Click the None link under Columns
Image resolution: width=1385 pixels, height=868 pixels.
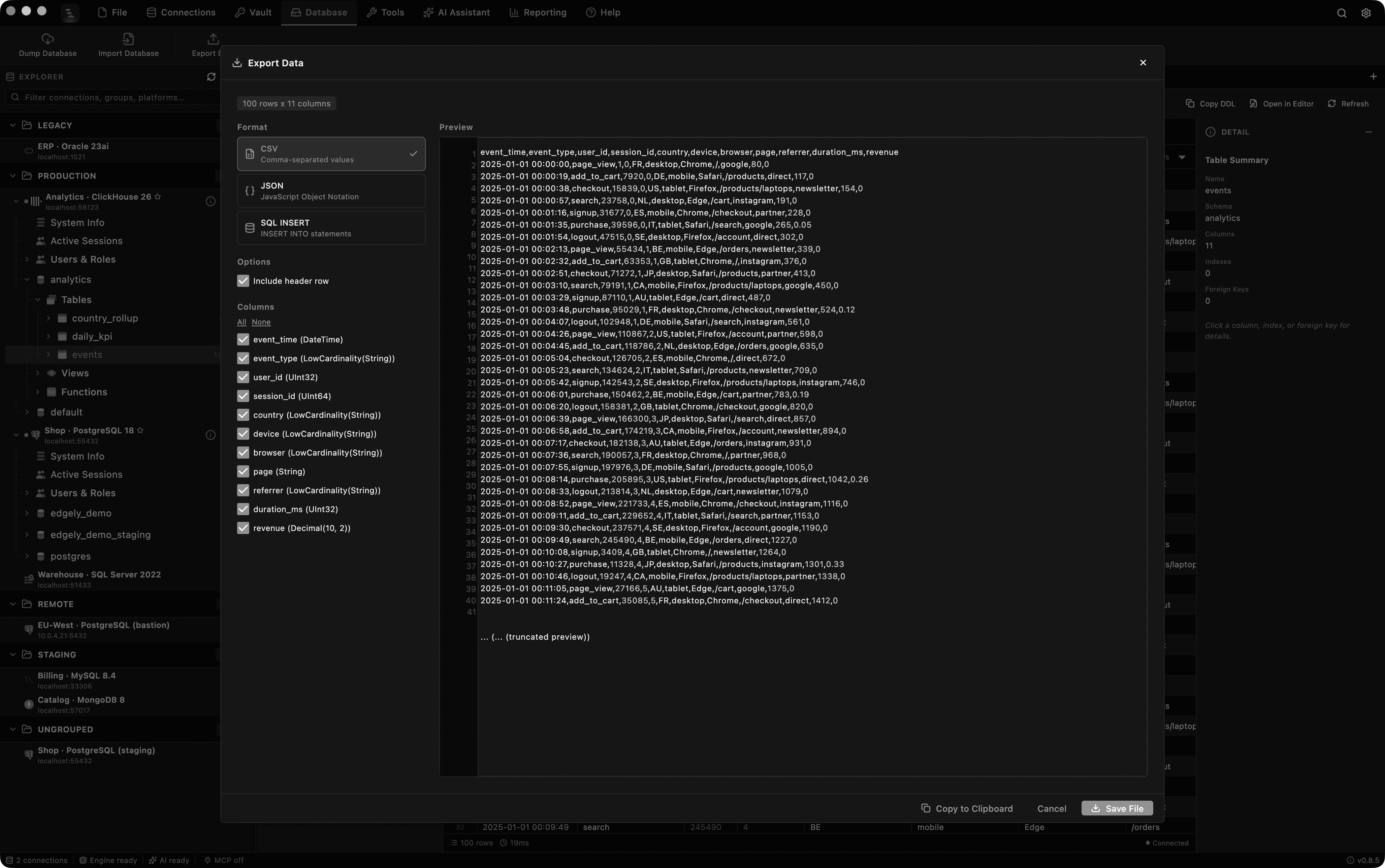point(261,322)
